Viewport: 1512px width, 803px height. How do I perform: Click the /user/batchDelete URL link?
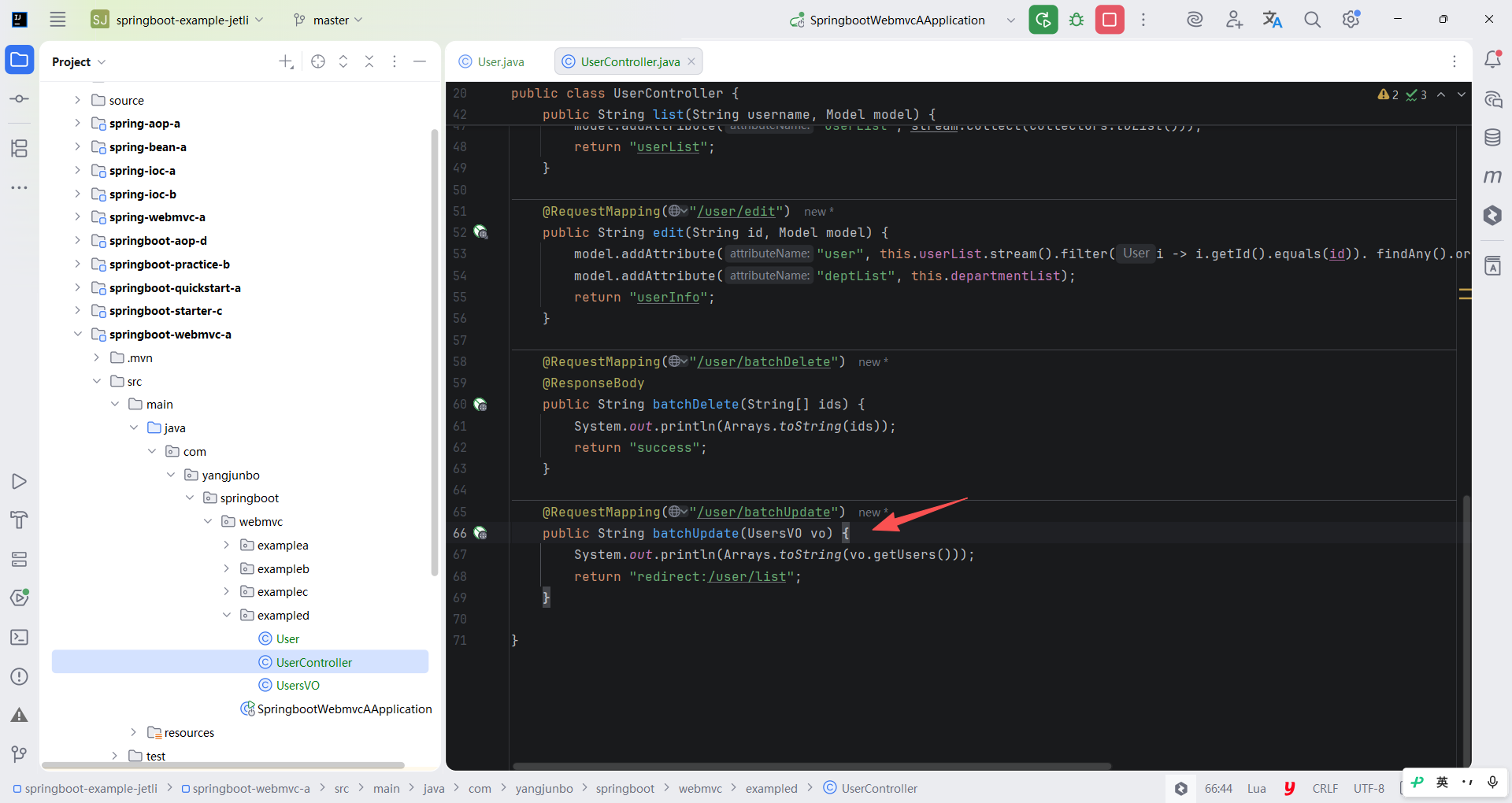coord(763,361)
